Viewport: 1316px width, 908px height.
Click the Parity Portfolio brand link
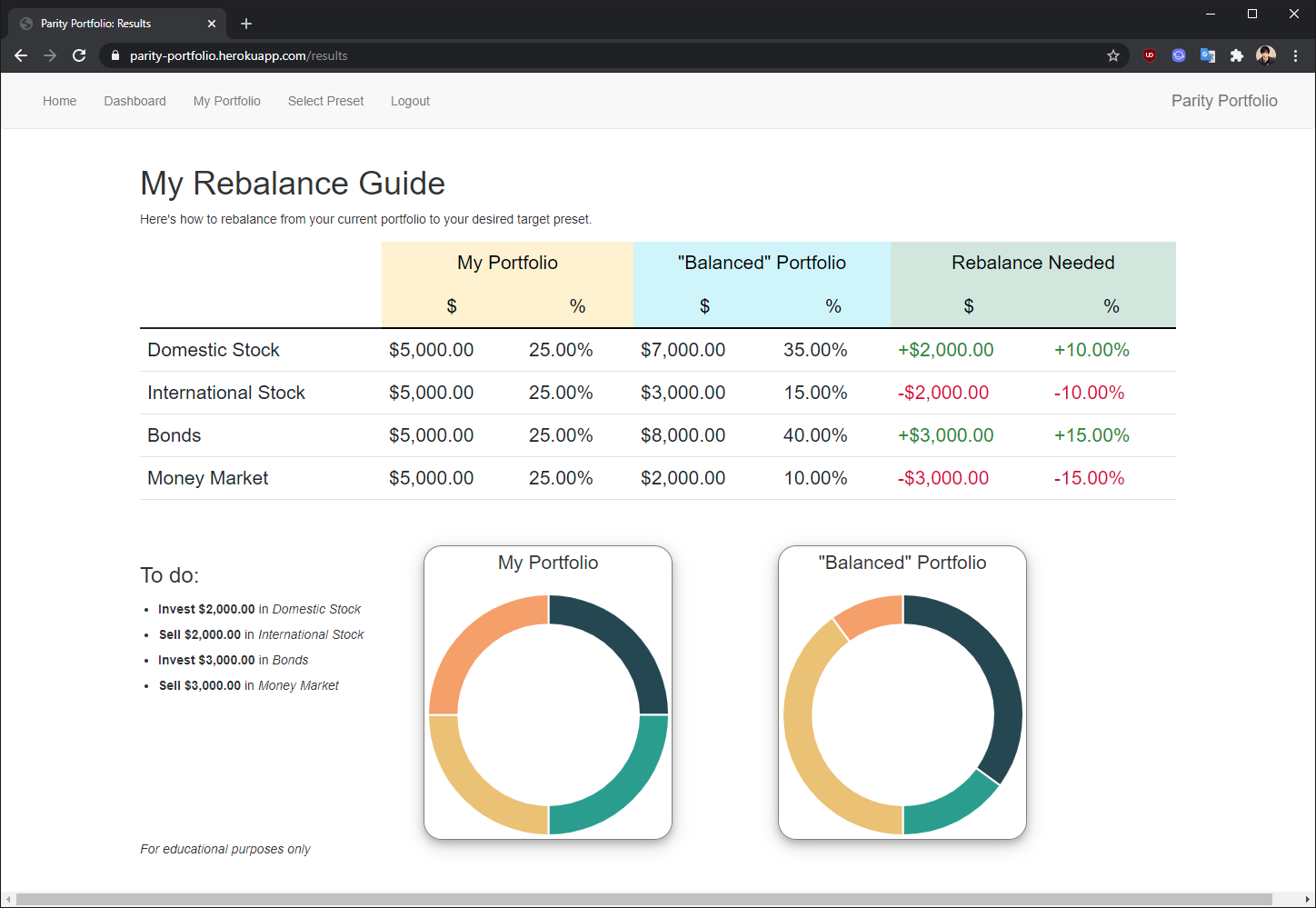click(1223, 101)
